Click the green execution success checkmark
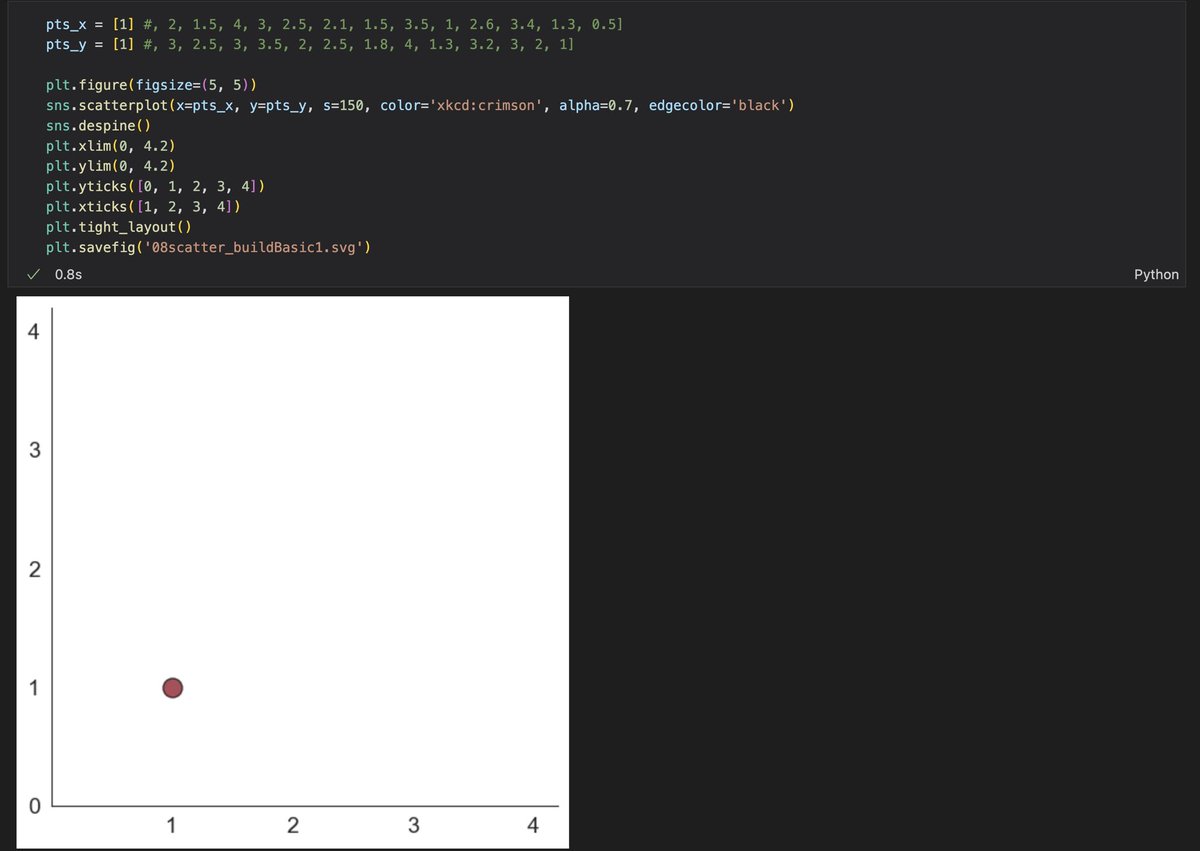The height and width of the screenshot is (851, 1200). coord(33,274)
